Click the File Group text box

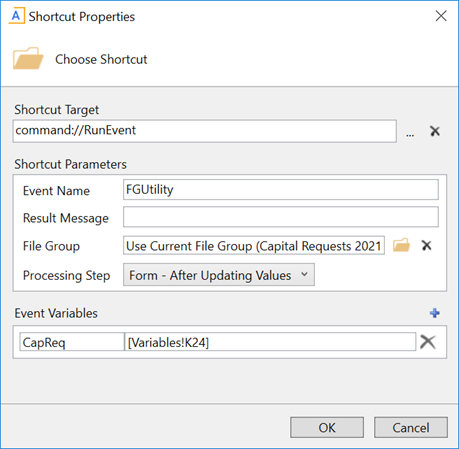254,246
